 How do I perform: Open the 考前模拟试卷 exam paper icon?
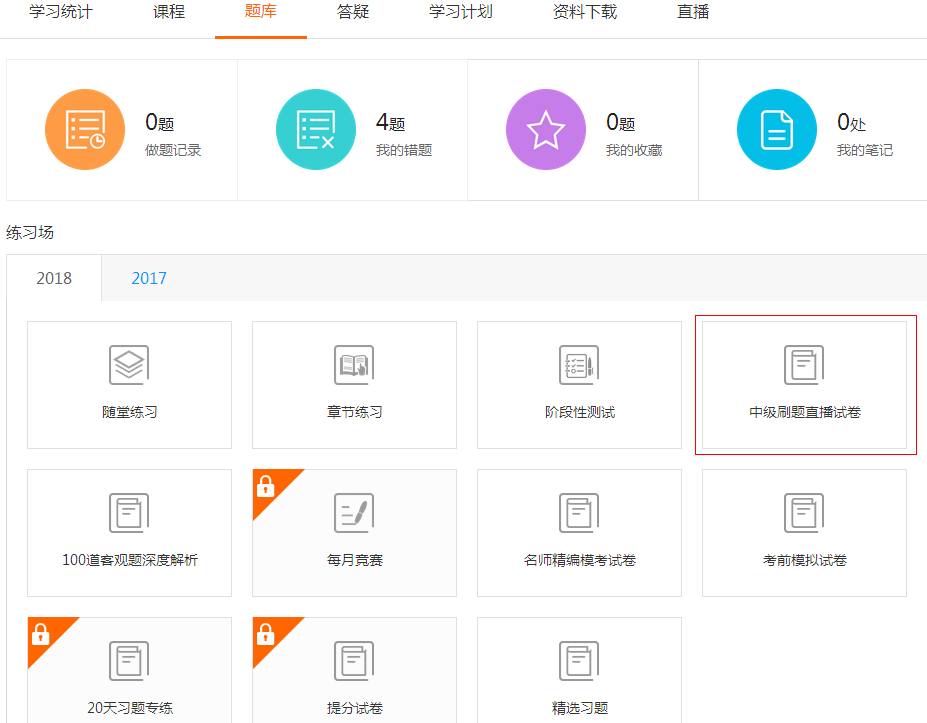click(x=804, y=512)
